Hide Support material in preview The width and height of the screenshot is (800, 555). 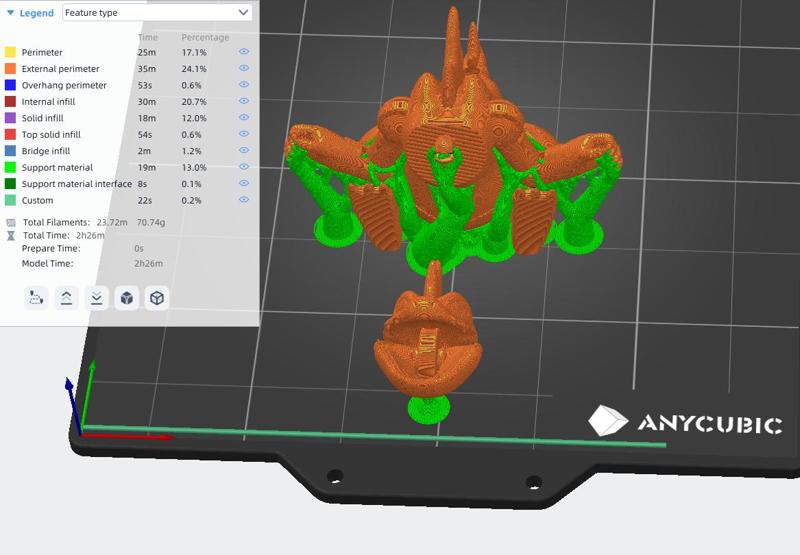244,167
